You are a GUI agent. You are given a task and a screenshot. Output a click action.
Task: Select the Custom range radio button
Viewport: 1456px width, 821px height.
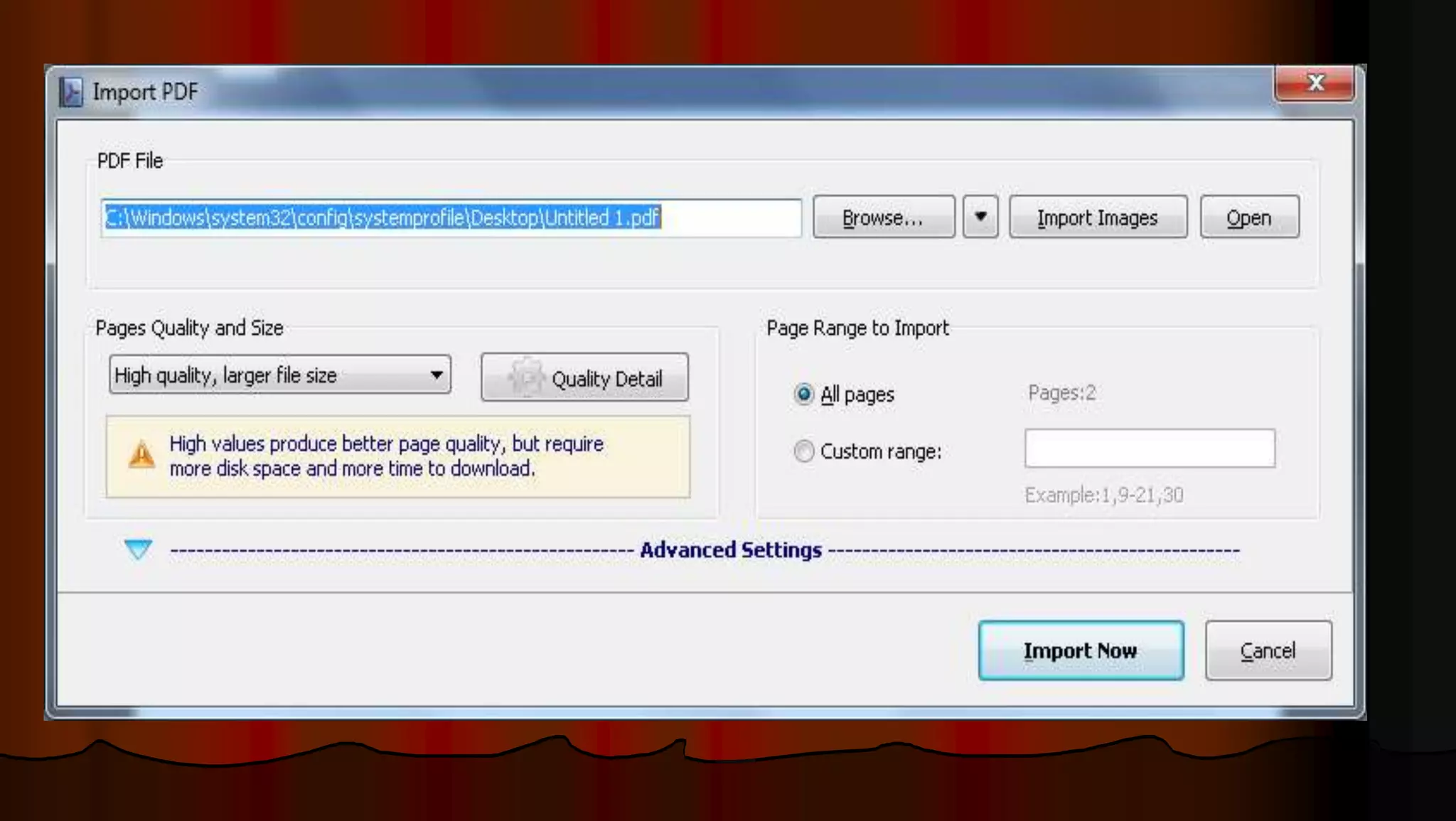tap(803, 451)
